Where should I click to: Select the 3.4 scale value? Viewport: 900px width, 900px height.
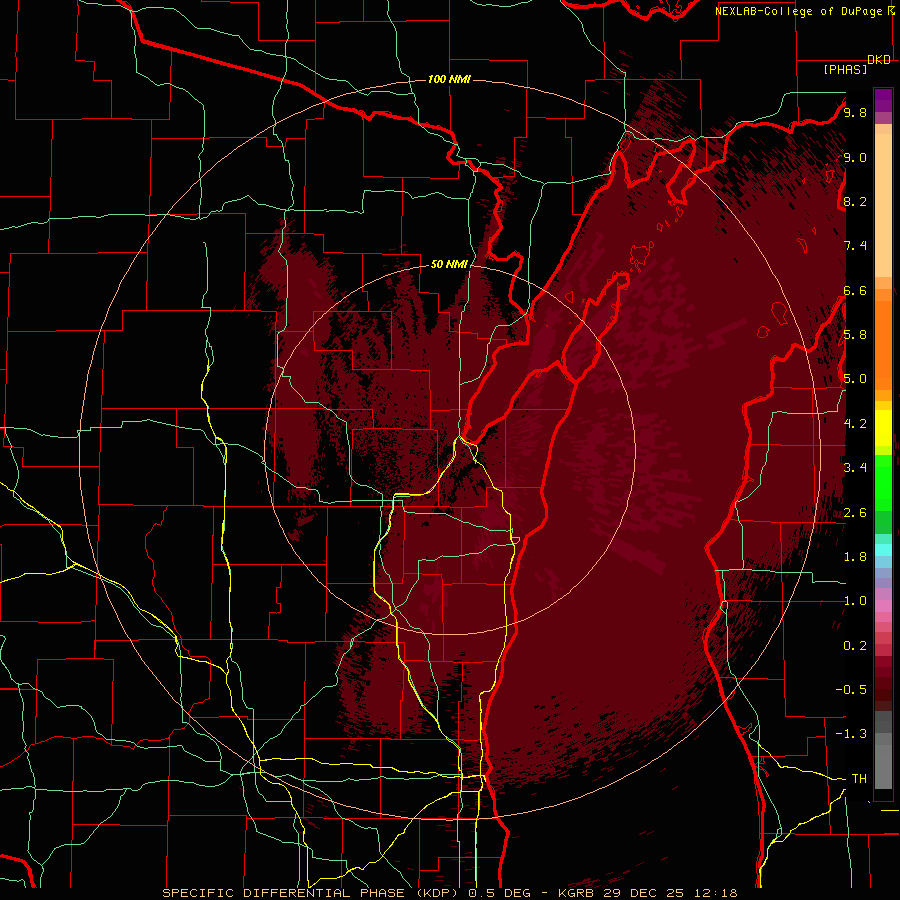click(855, 468)
